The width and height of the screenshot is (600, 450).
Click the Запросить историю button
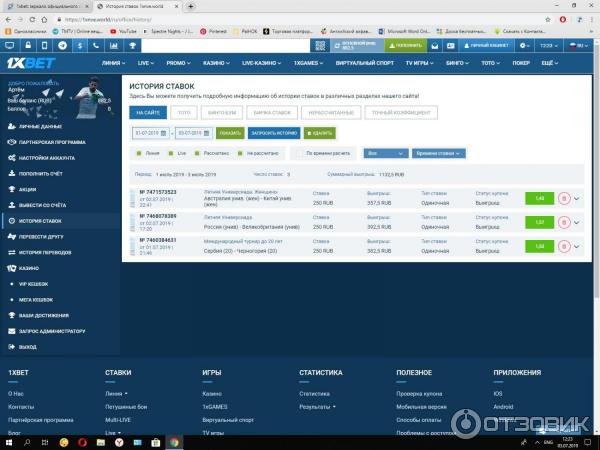272,133
